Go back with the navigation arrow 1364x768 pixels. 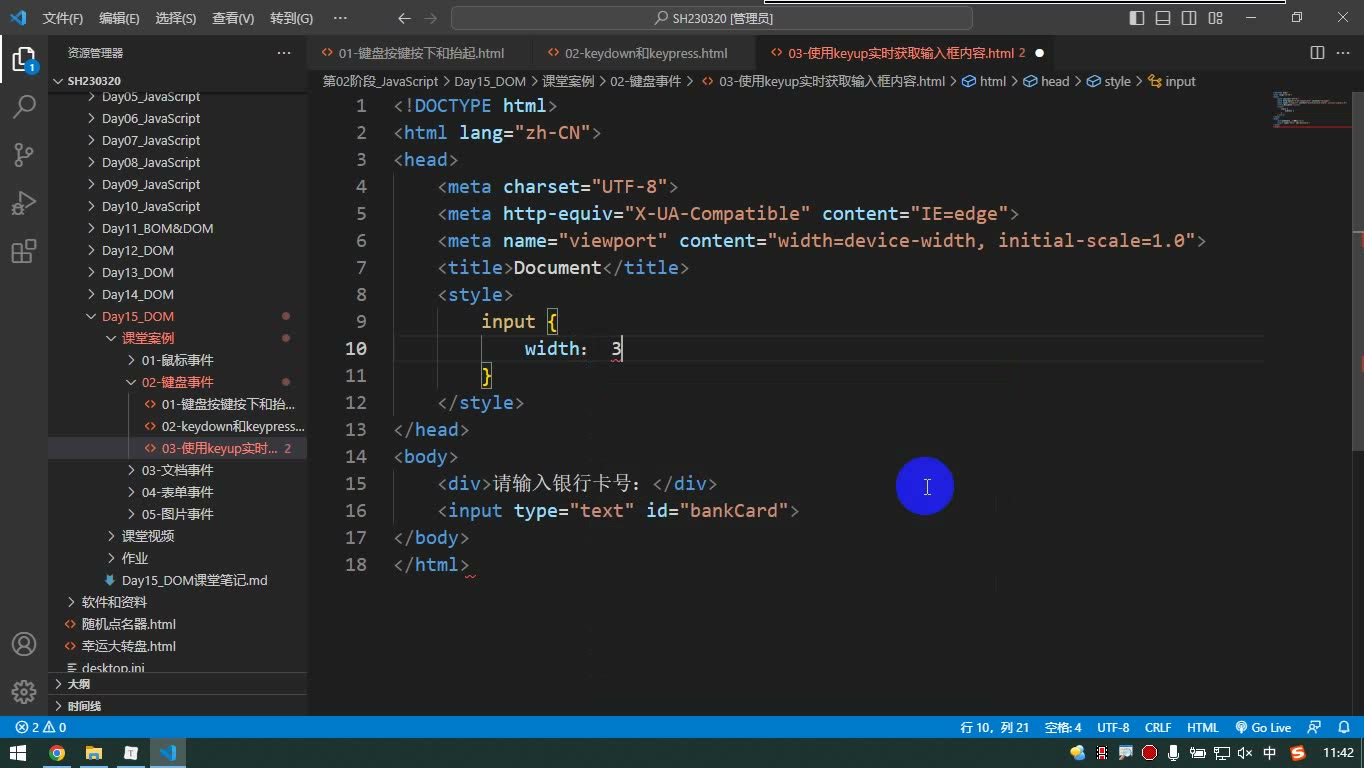[x=404, y=18]
